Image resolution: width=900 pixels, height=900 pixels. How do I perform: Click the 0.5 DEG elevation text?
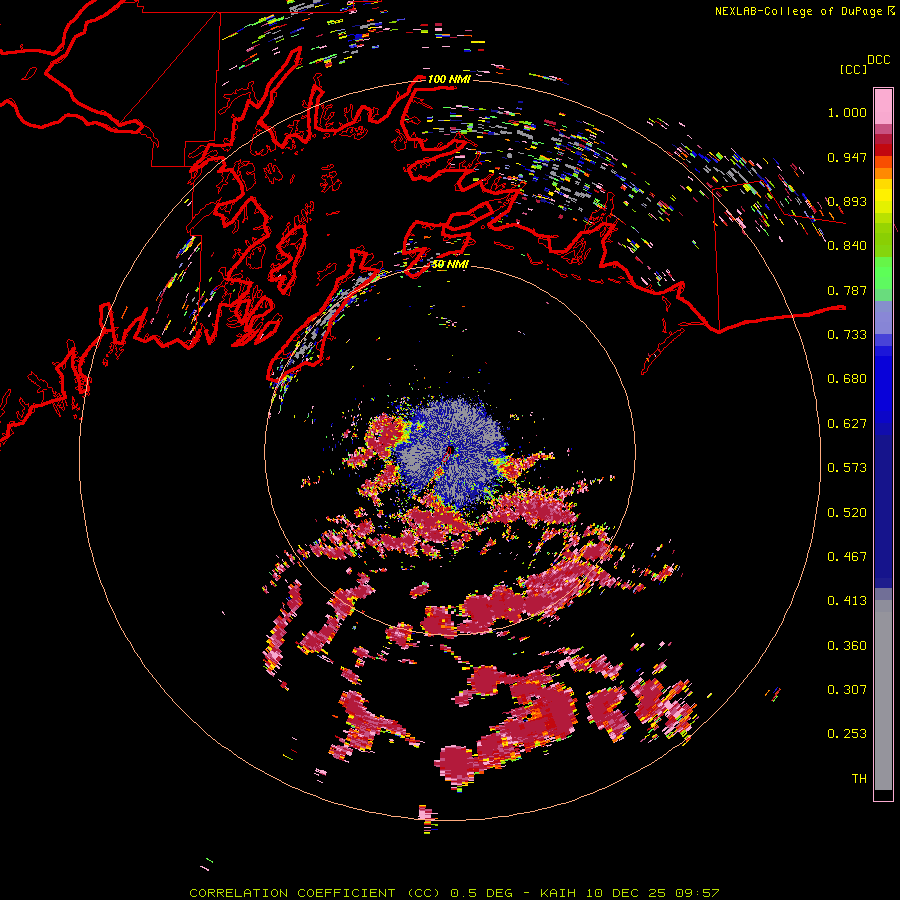[x=481, y=893]
